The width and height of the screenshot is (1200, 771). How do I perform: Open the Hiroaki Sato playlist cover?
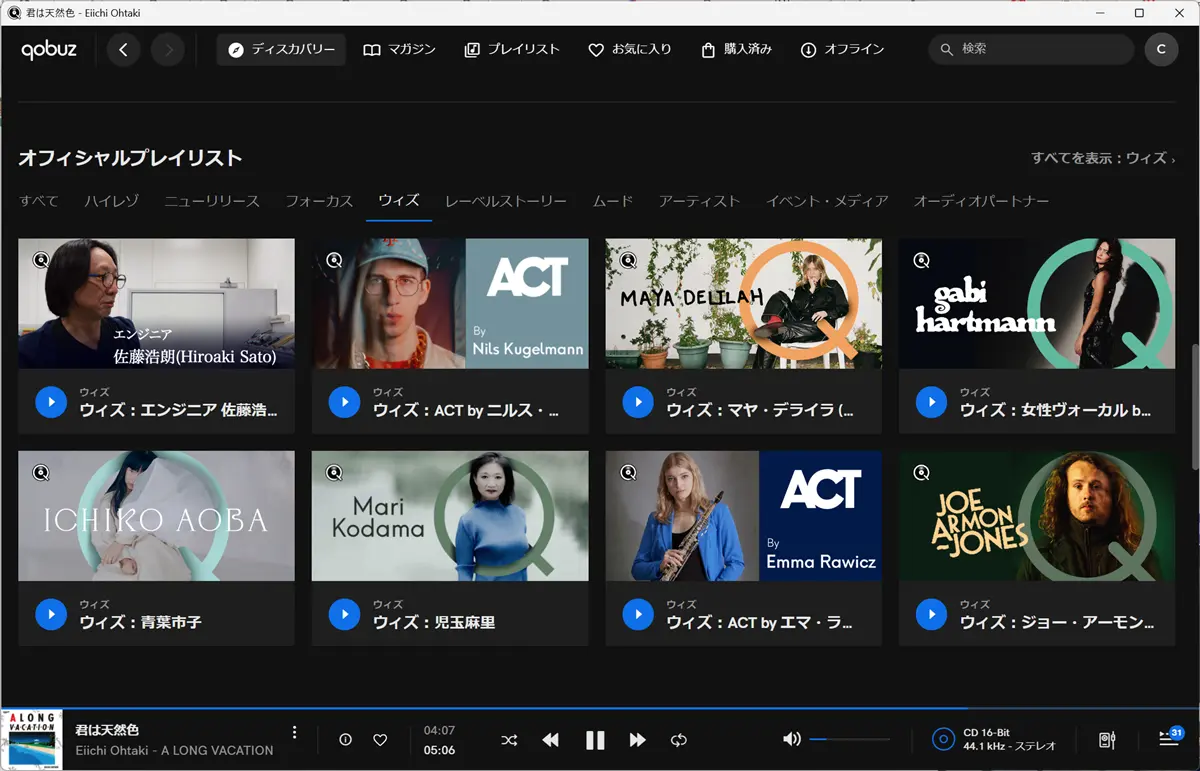coord(157,304)
